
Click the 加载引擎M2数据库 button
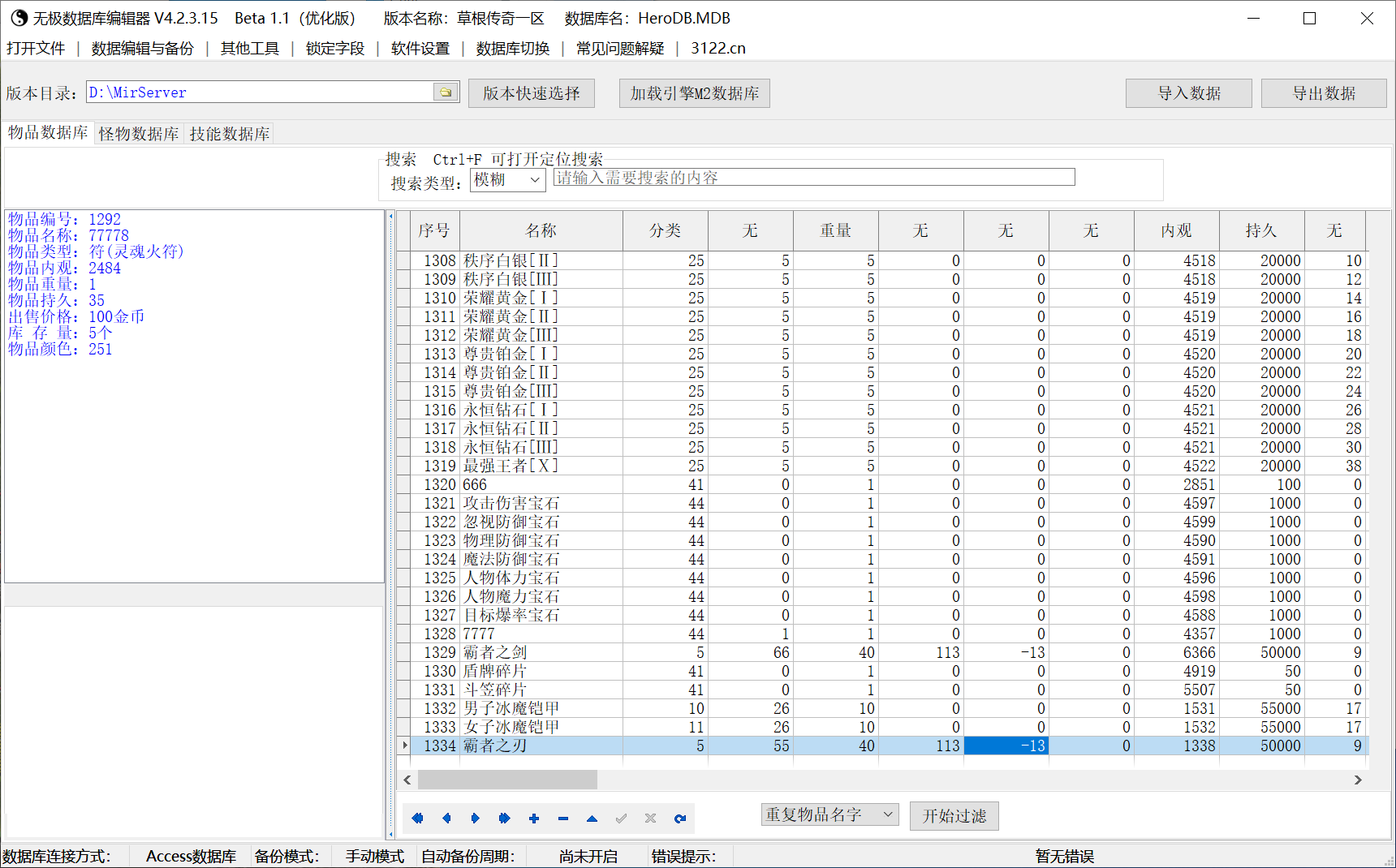coord(695,93)
